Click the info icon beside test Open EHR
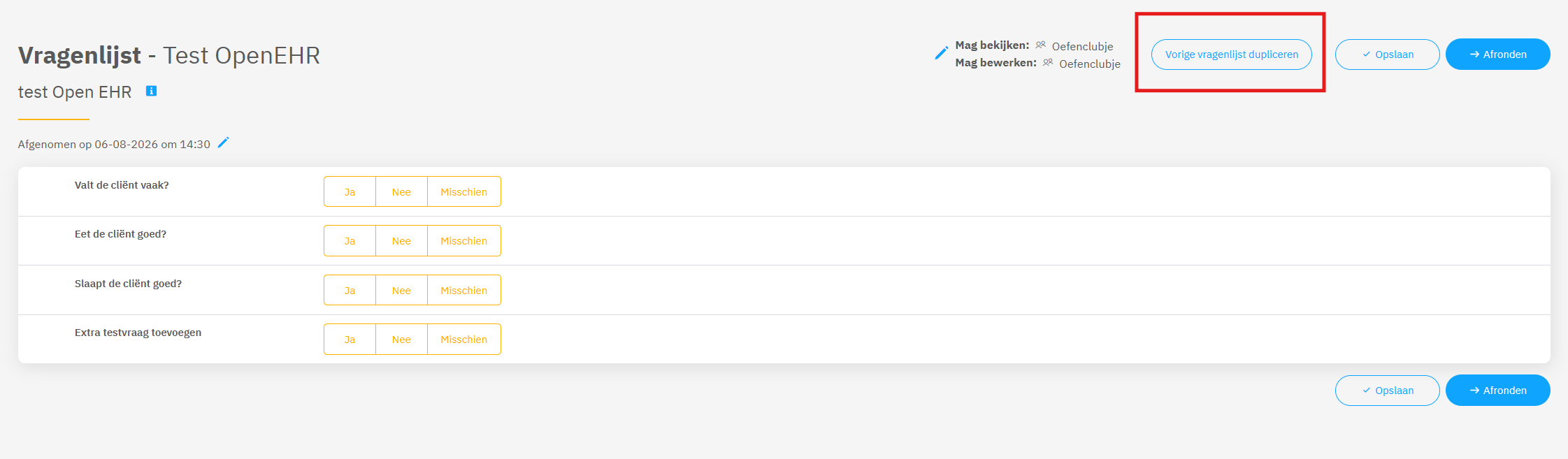Screen dimensions: 1568x459 click(x=151, y=91)
